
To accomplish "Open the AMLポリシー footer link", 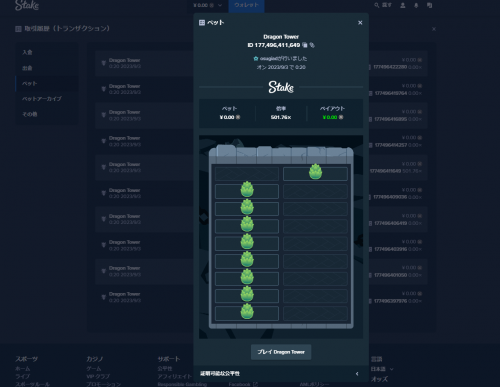I will pyautogui.click(x=314, y=384).
